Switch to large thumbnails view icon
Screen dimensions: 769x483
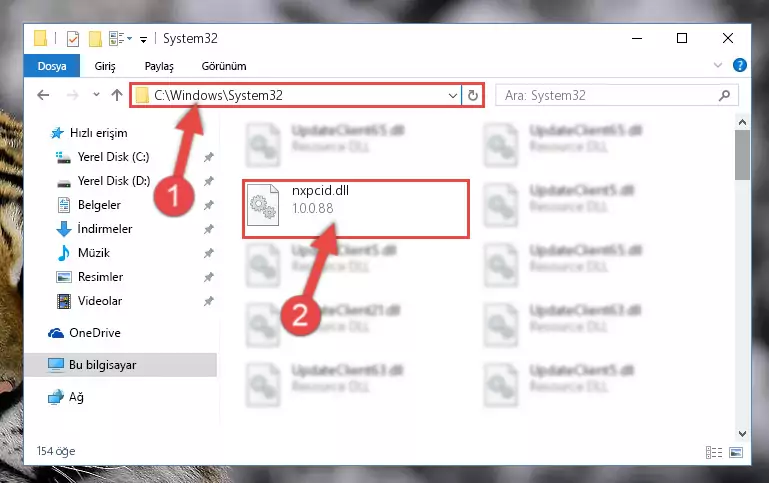736,452
